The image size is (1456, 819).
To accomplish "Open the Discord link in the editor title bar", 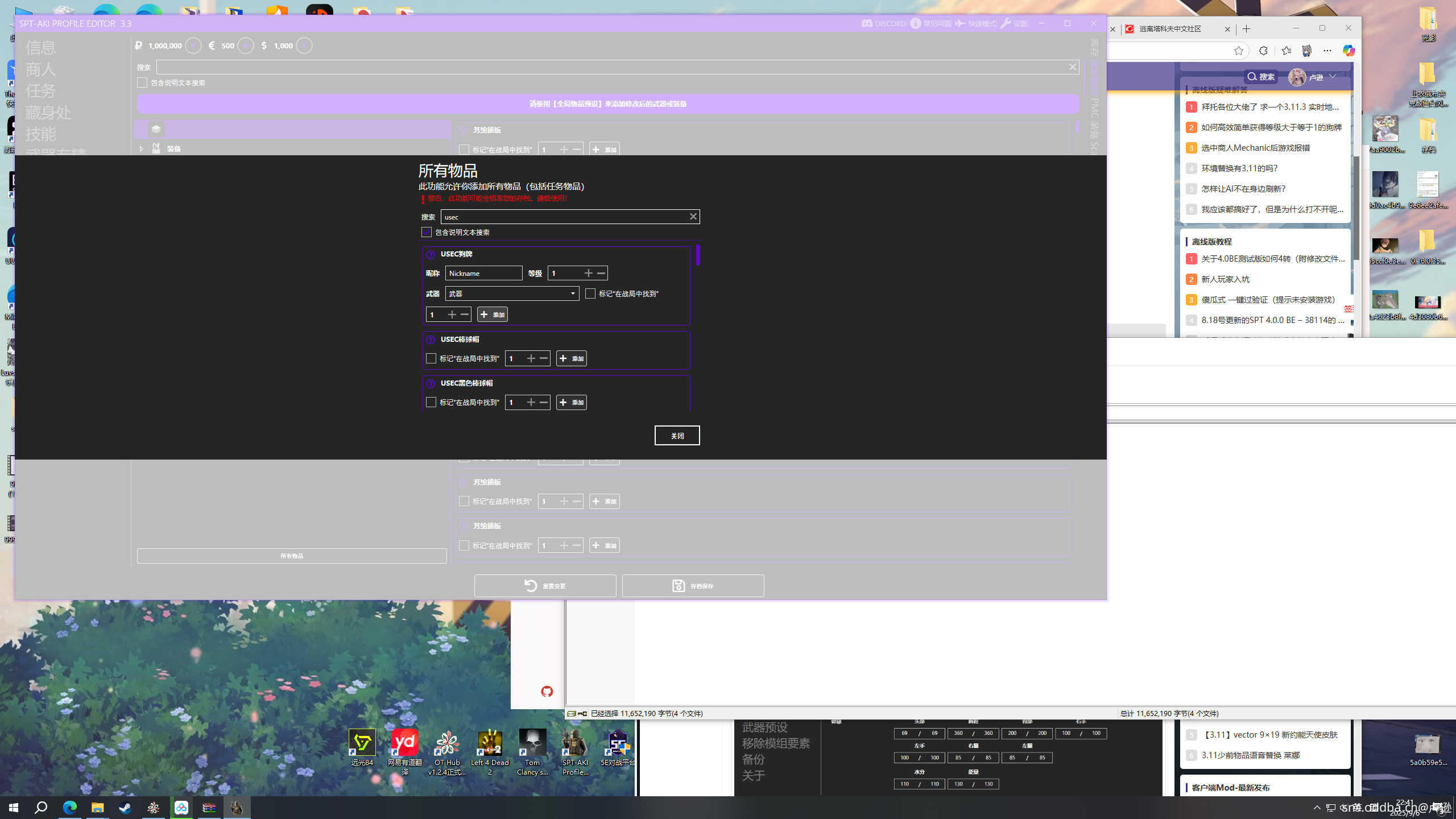I will pos(884,23).
